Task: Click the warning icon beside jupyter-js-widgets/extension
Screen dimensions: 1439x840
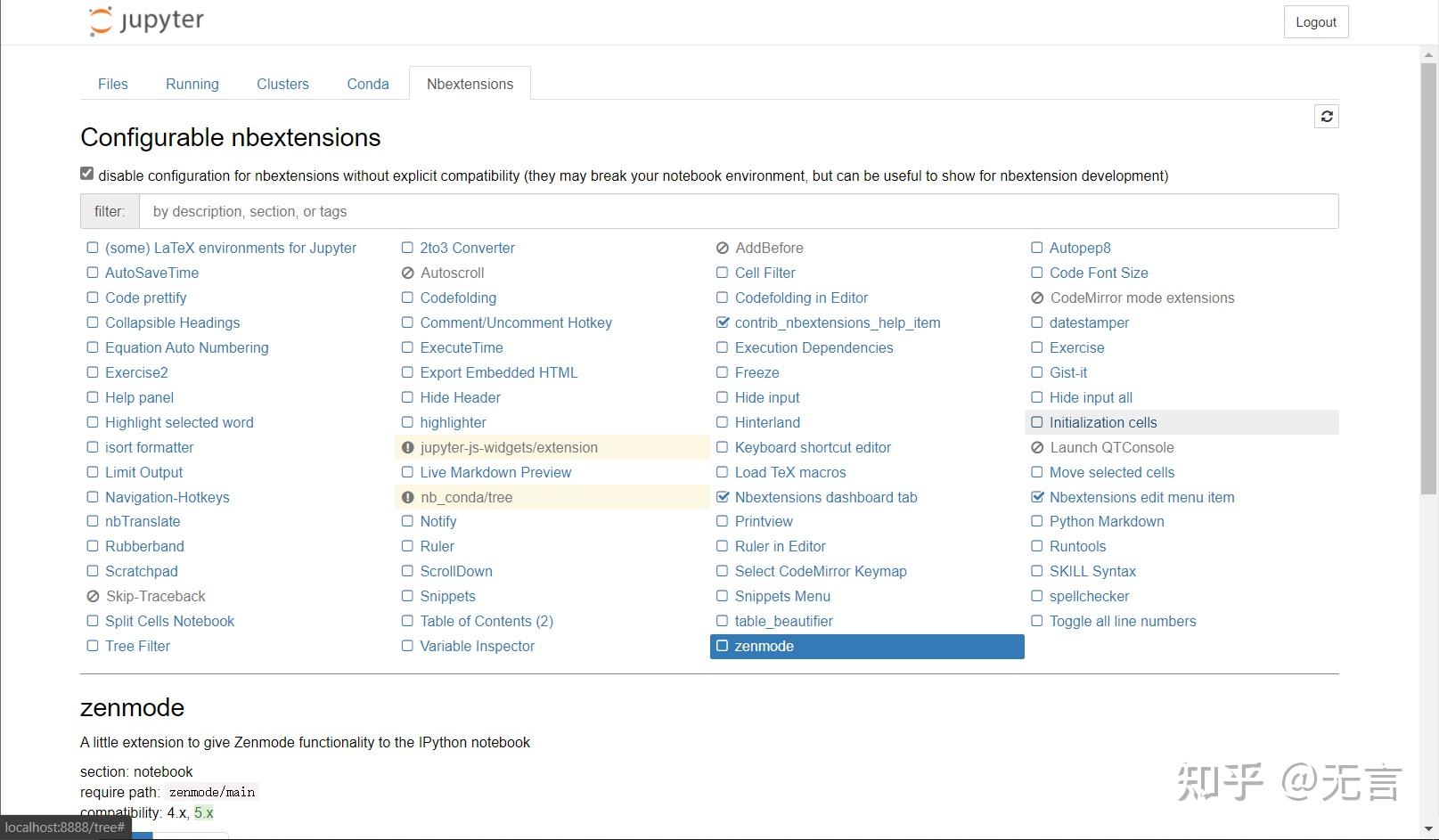Action: (x=408, y=448)
